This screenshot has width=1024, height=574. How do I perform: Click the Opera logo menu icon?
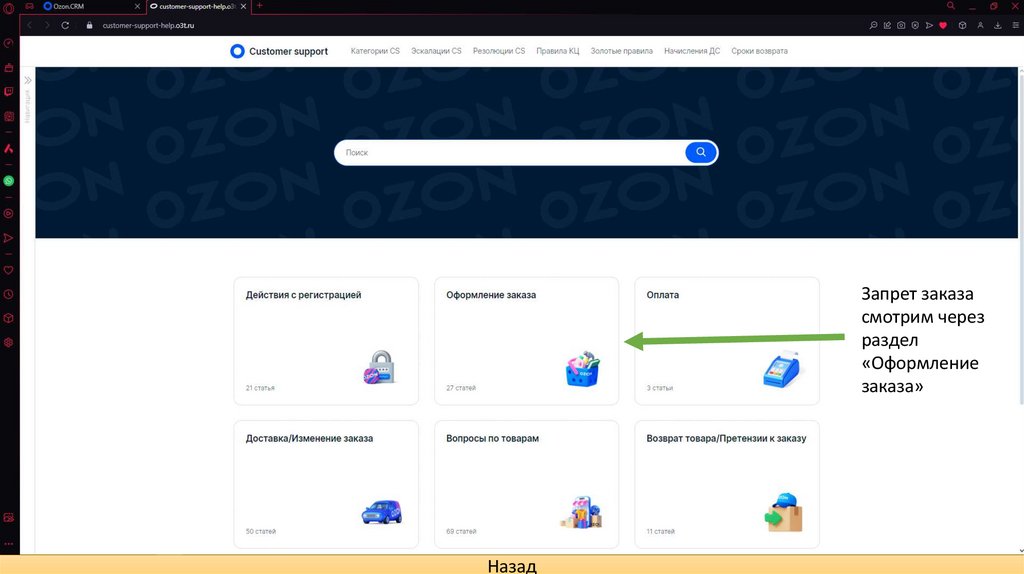point(8,8)
